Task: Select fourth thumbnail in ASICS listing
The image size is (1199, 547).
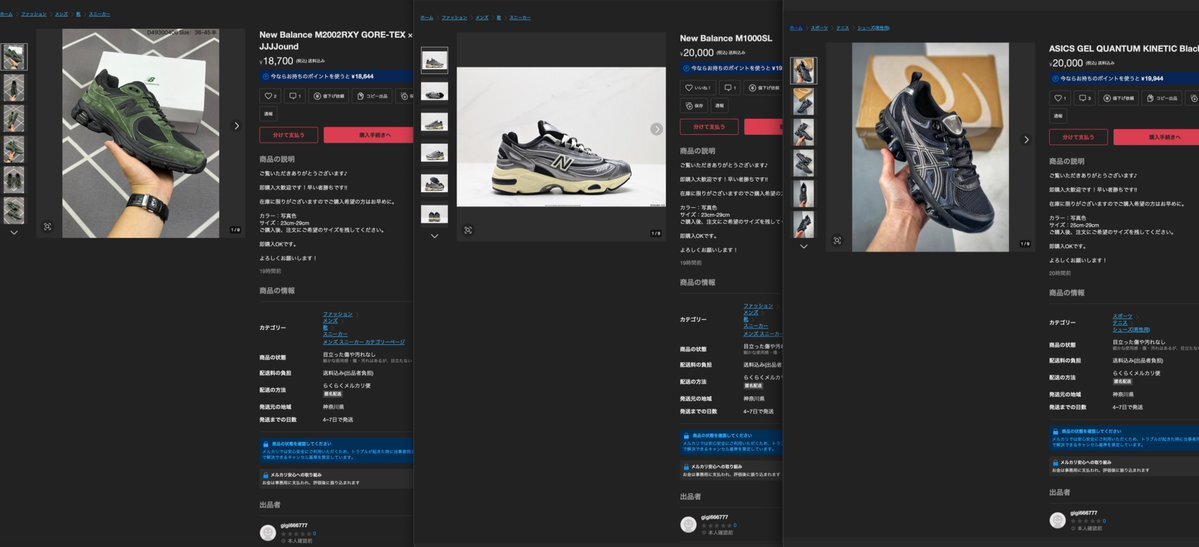Action: pyautogui.click(x=803, y=162)
